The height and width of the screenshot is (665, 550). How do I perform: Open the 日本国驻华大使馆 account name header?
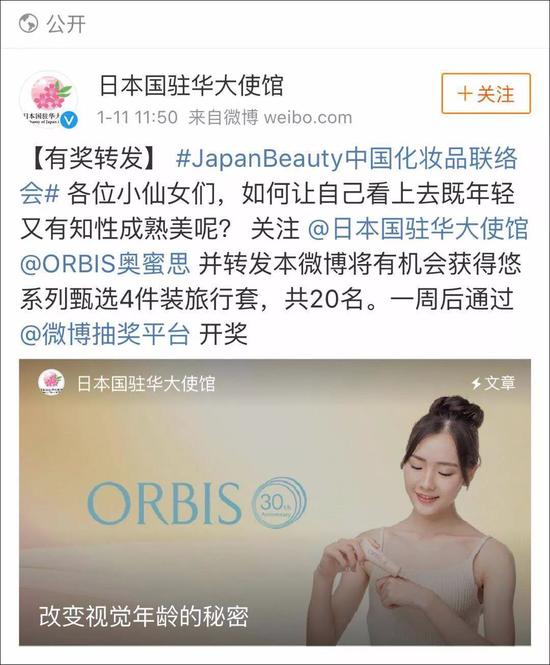click(191, 85)
